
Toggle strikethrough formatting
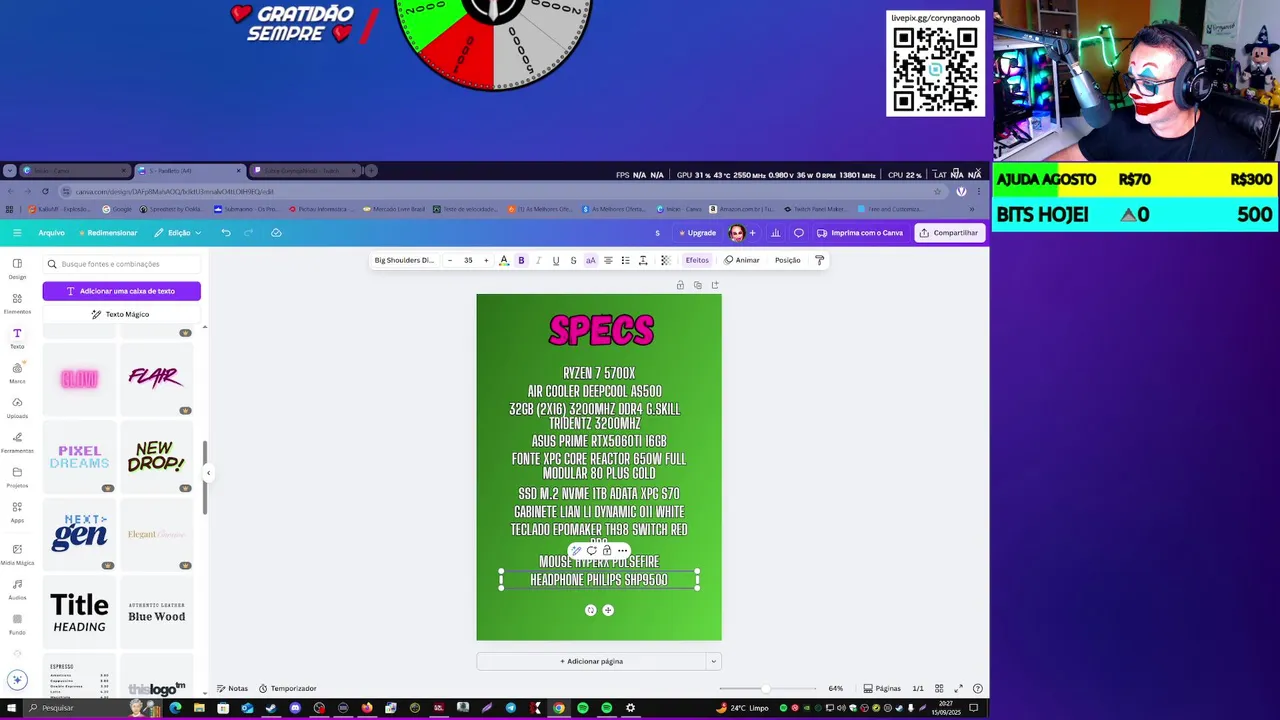[573, 260]
